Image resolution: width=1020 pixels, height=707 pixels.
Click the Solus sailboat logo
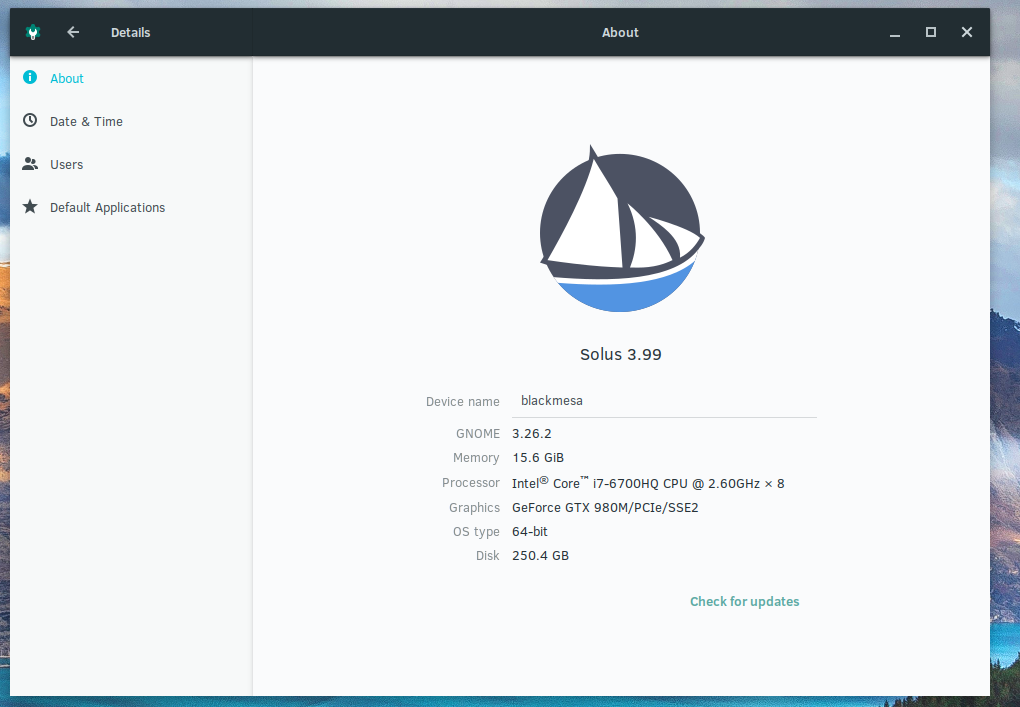[621, 229]
